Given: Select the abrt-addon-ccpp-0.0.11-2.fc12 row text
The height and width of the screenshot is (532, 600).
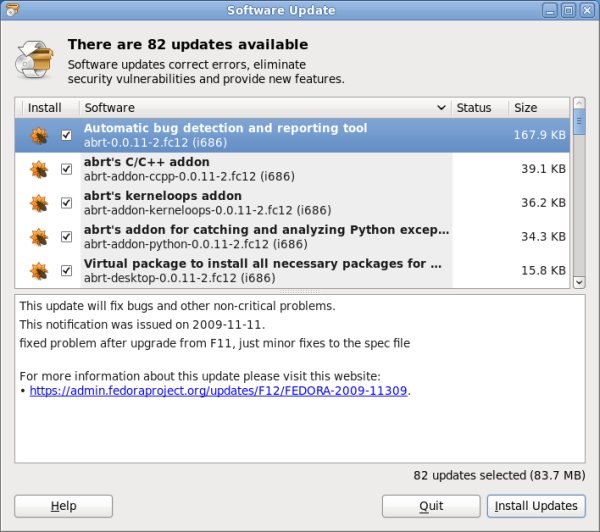Looking at the screenshot, I should point(189,176).
